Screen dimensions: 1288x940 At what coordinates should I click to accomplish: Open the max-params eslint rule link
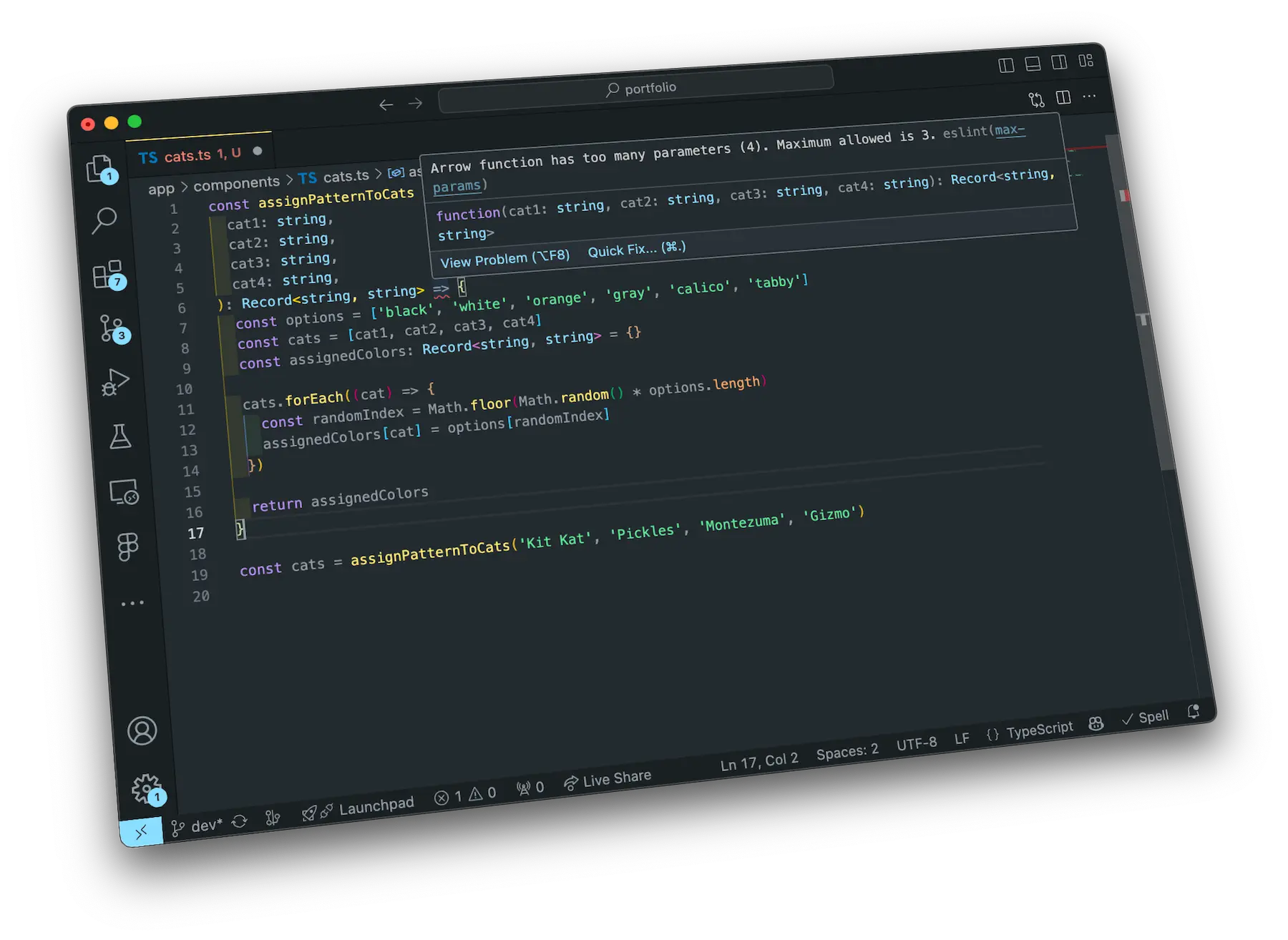pyautogui.click(x=1011, y=132)
